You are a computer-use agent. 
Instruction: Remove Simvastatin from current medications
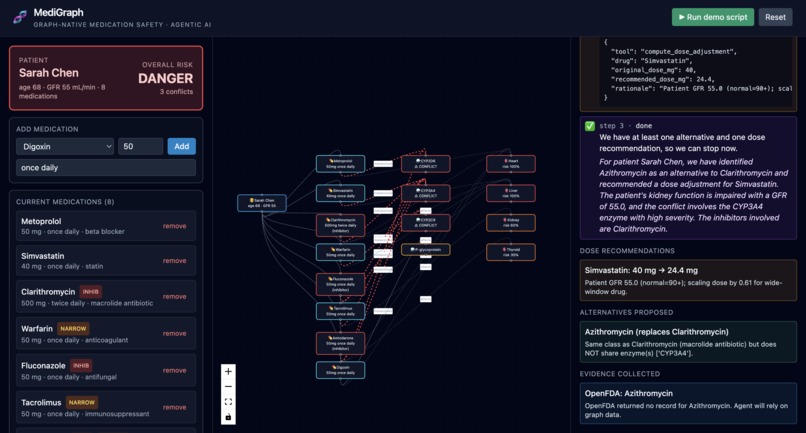pos(175,261)
